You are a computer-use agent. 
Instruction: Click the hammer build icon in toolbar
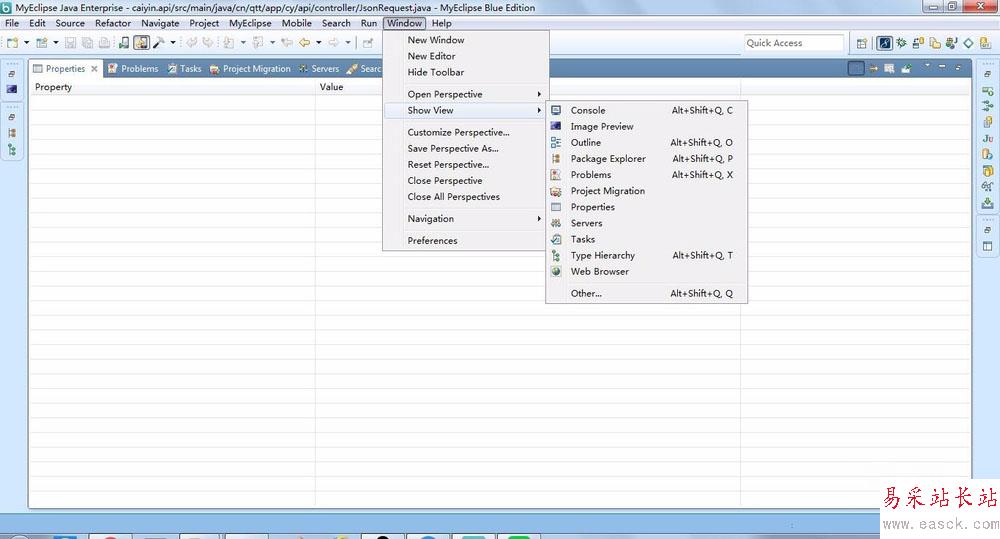(158, 43)
